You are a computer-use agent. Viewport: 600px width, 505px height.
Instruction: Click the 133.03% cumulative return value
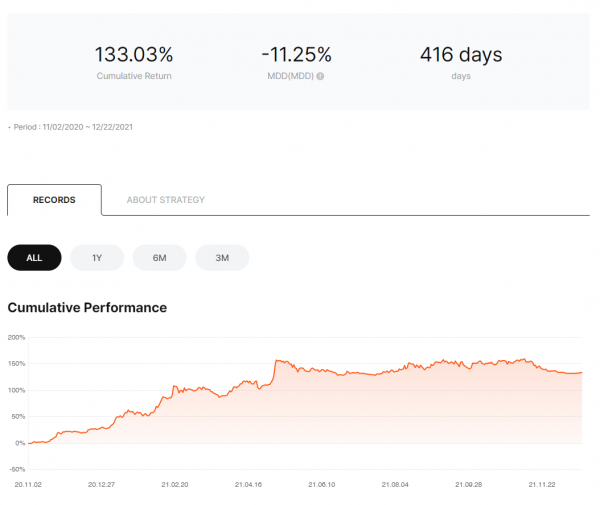[x=134, y=54]
